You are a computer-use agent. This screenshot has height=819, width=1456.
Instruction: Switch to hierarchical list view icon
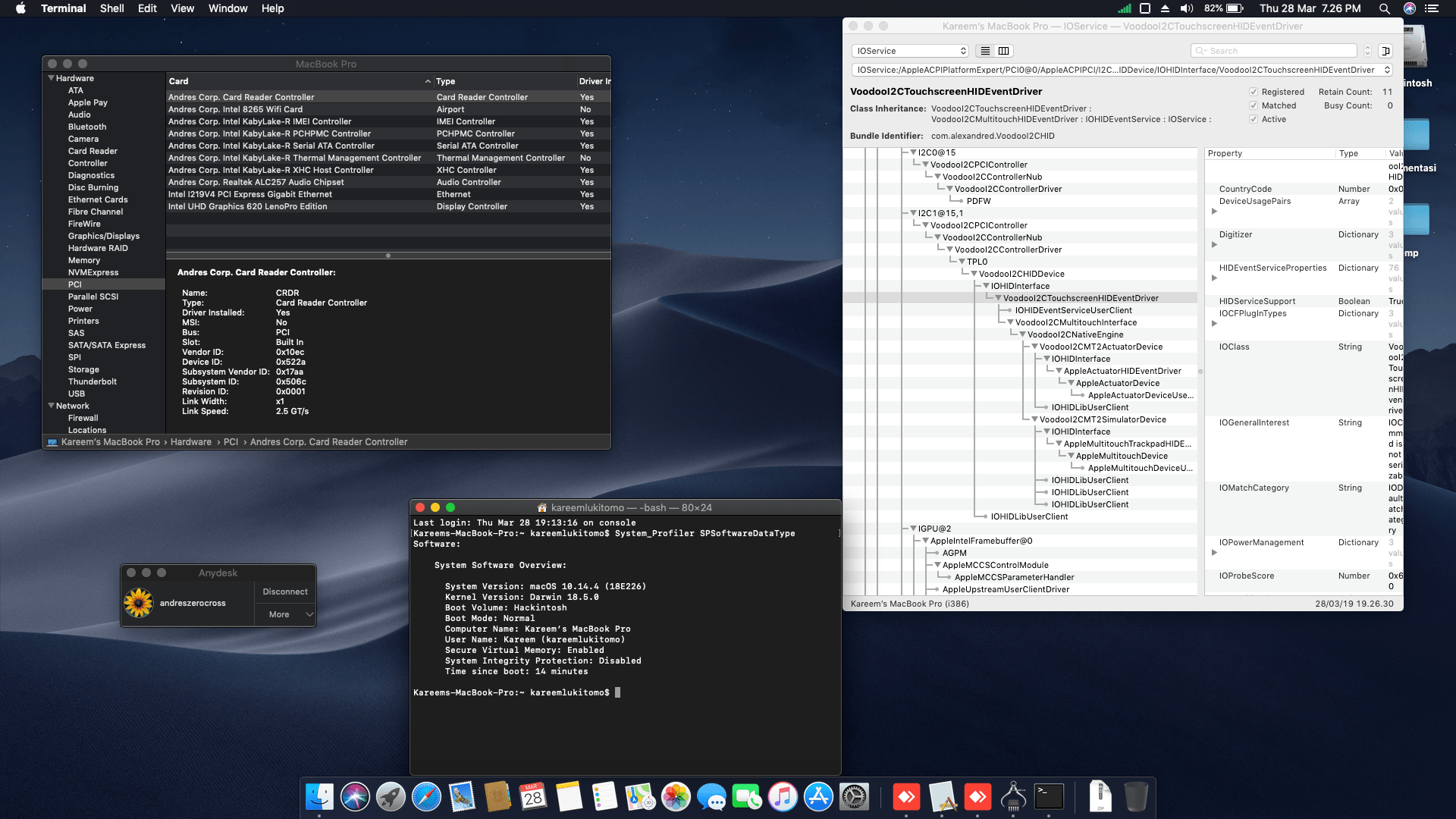pyautogui.click(x=985, y=51)
